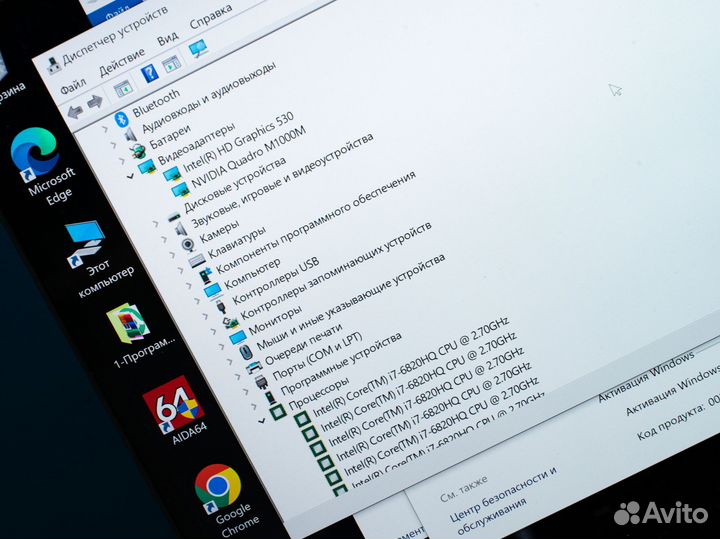Click the forward arrow in the Device Manager toolbar
This screenshot has width=720, height=539.
pos(95,101)
